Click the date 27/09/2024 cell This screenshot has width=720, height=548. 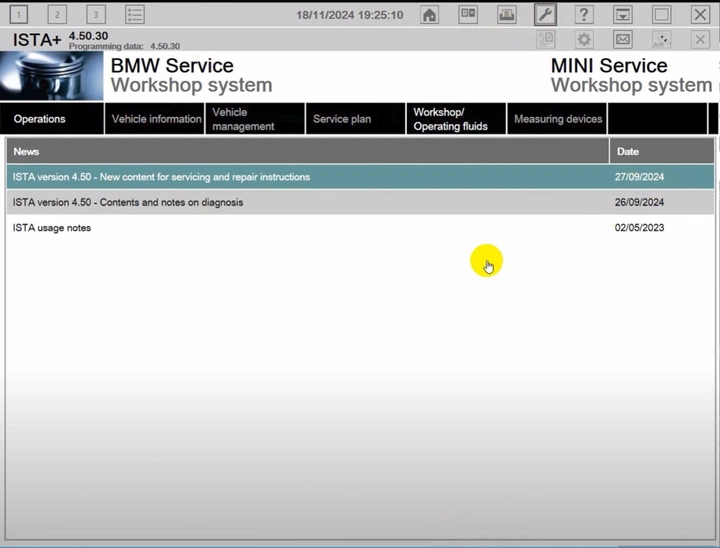(x=639, y=177)
